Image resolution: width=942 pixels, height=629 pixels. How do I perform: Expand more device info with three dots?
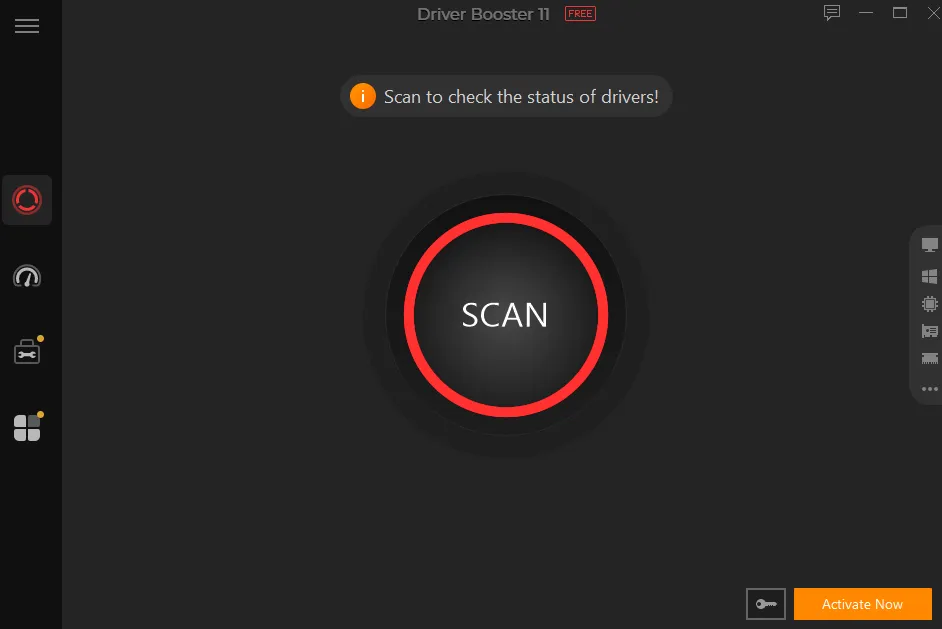(x=929, y=389)
